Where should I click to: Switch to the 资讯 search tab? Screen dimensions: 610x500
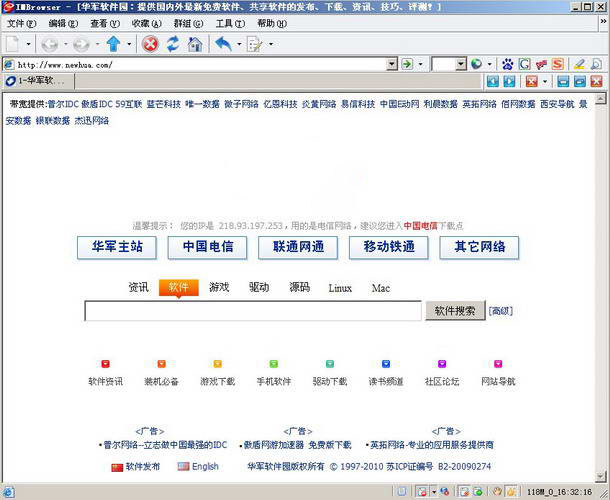pyautogui.click(x=138, y=288)
